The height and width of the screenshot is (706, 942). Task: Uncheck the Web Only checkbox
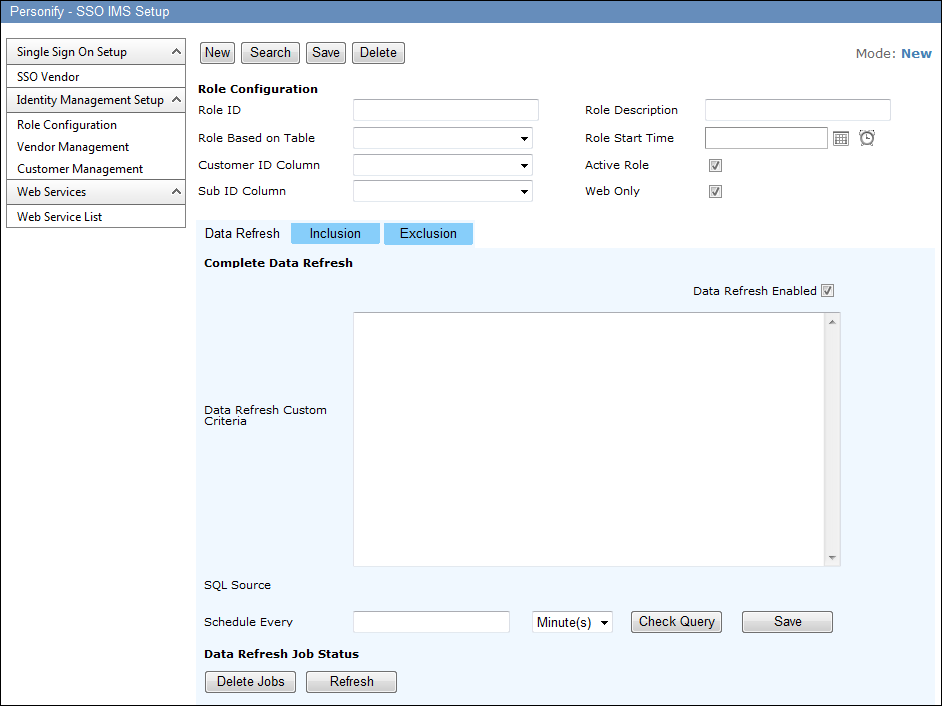(715, 192)
